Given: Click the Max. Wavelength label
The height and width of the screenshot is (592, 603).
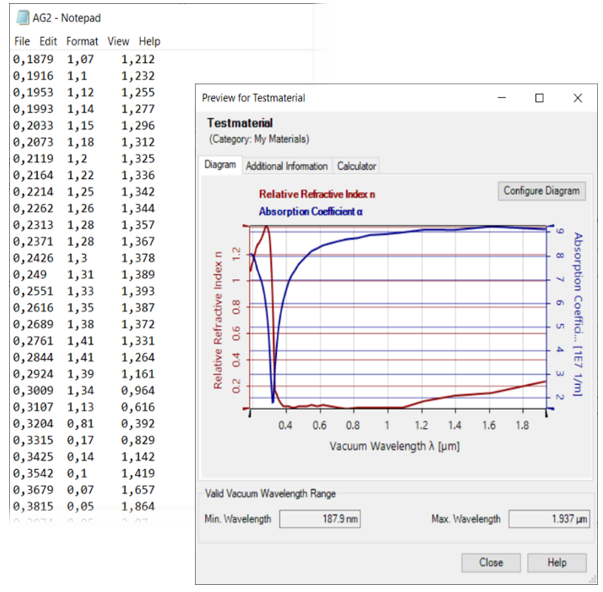Looking at the screenshot, I should (x=466, y=519).
